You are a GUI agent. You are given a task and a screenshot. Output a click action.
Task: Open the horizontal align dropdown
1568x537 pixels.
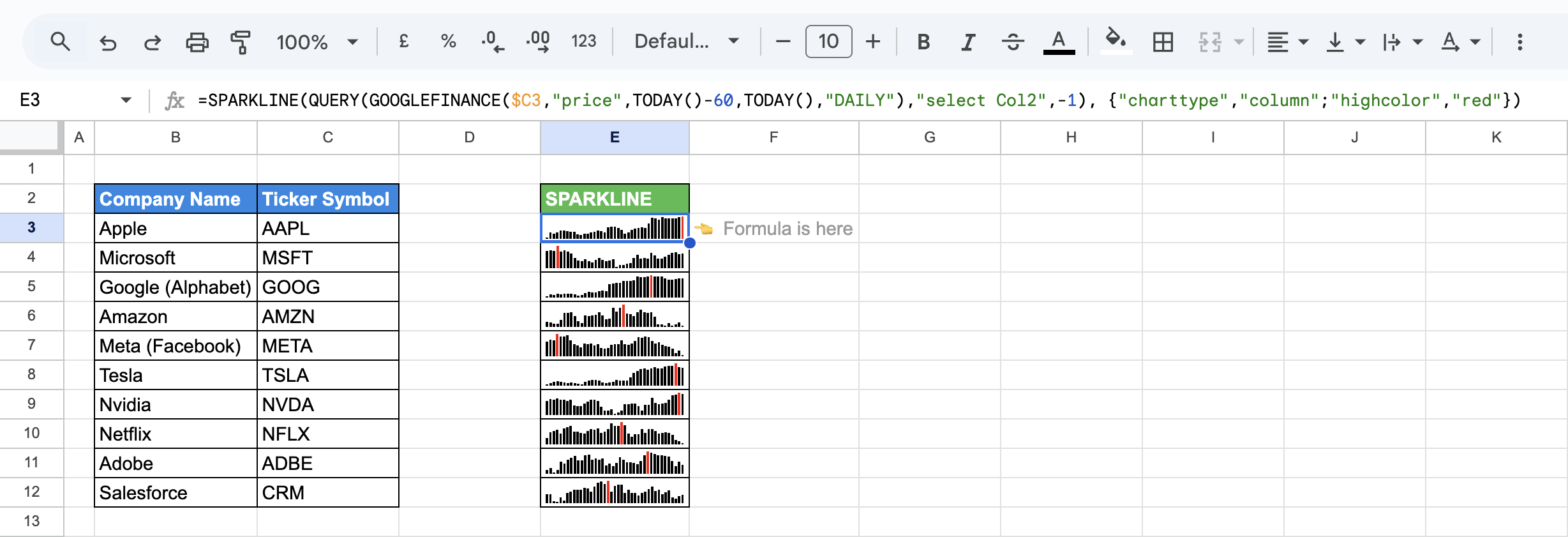coord(1287,42)
